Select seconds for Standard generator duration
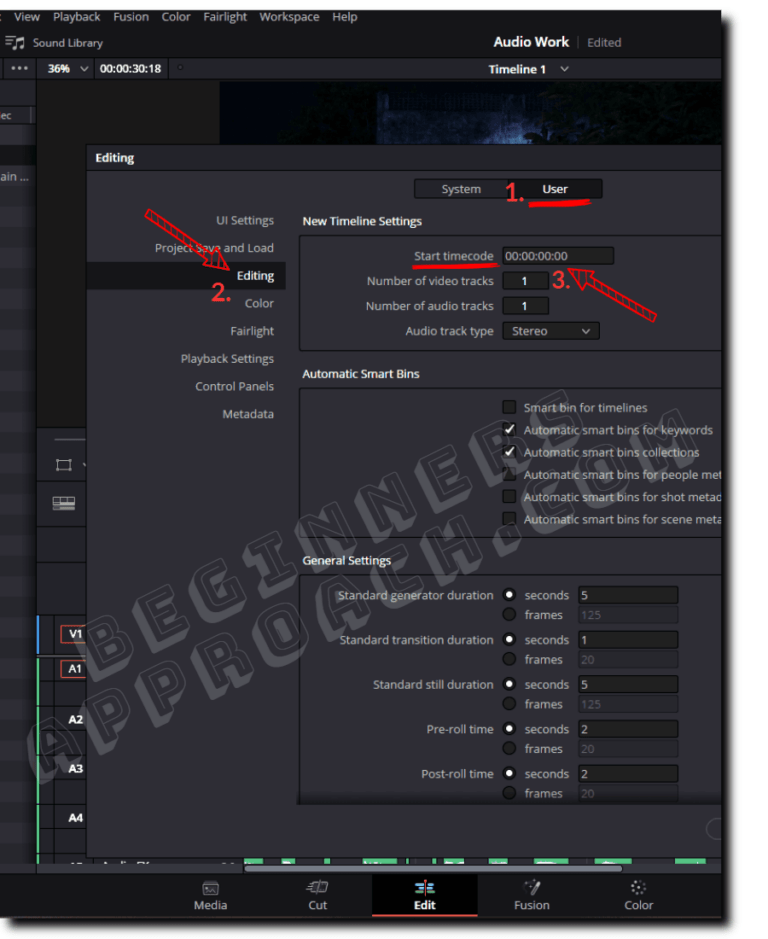Viewport: 768px width, 939px height. (509, 595)
